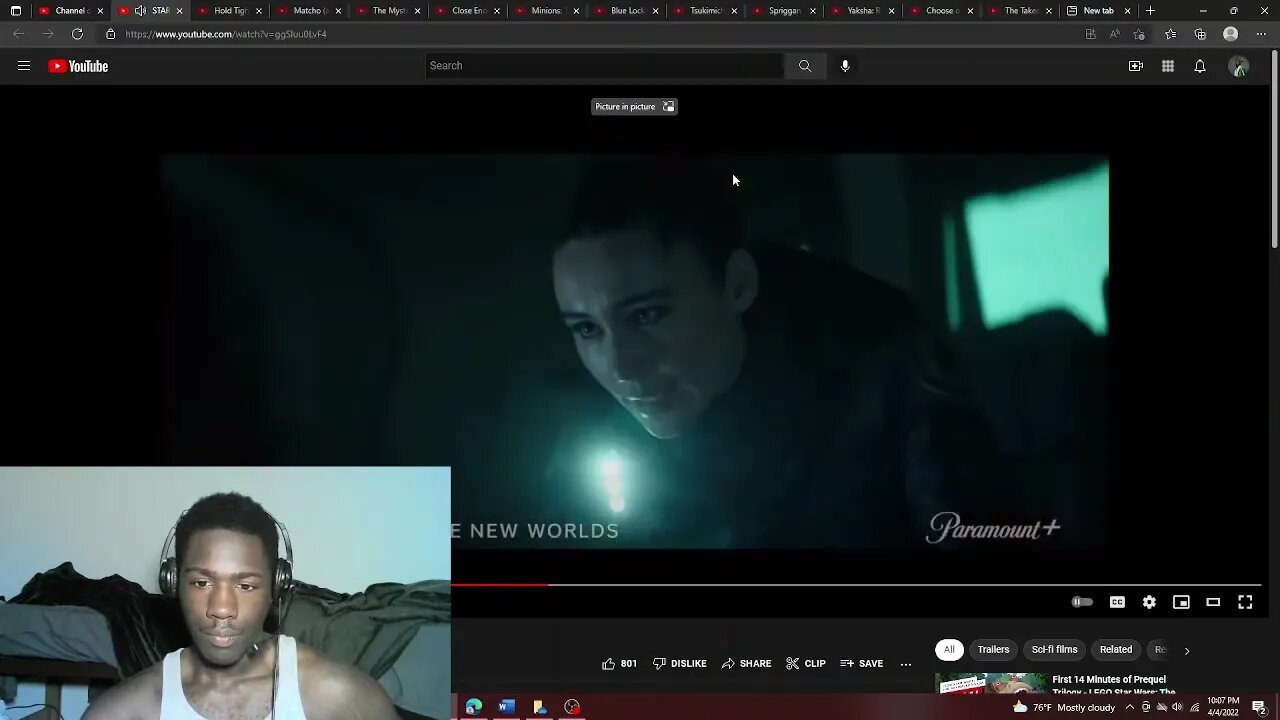Open the volume speaker tray icon
This screenshot has height=720, width=1280.
click(x=1177, y=707)
